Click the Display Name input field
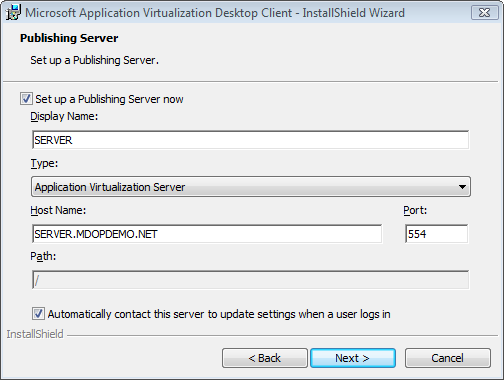Viewport: 504px width, 380px height. click(x=251, y=140)
